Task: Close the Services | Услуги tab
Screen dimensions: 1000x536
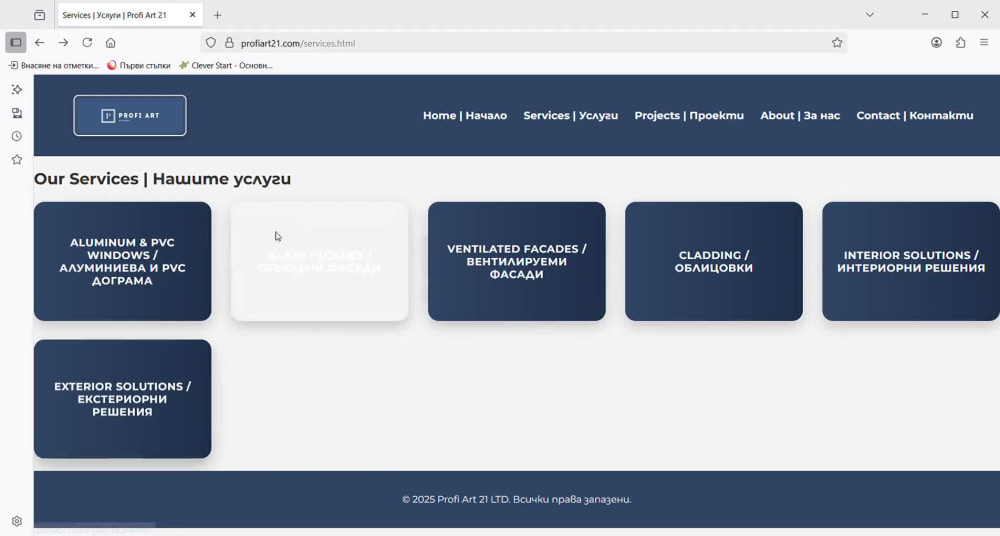Action: [x=193, y=15]
